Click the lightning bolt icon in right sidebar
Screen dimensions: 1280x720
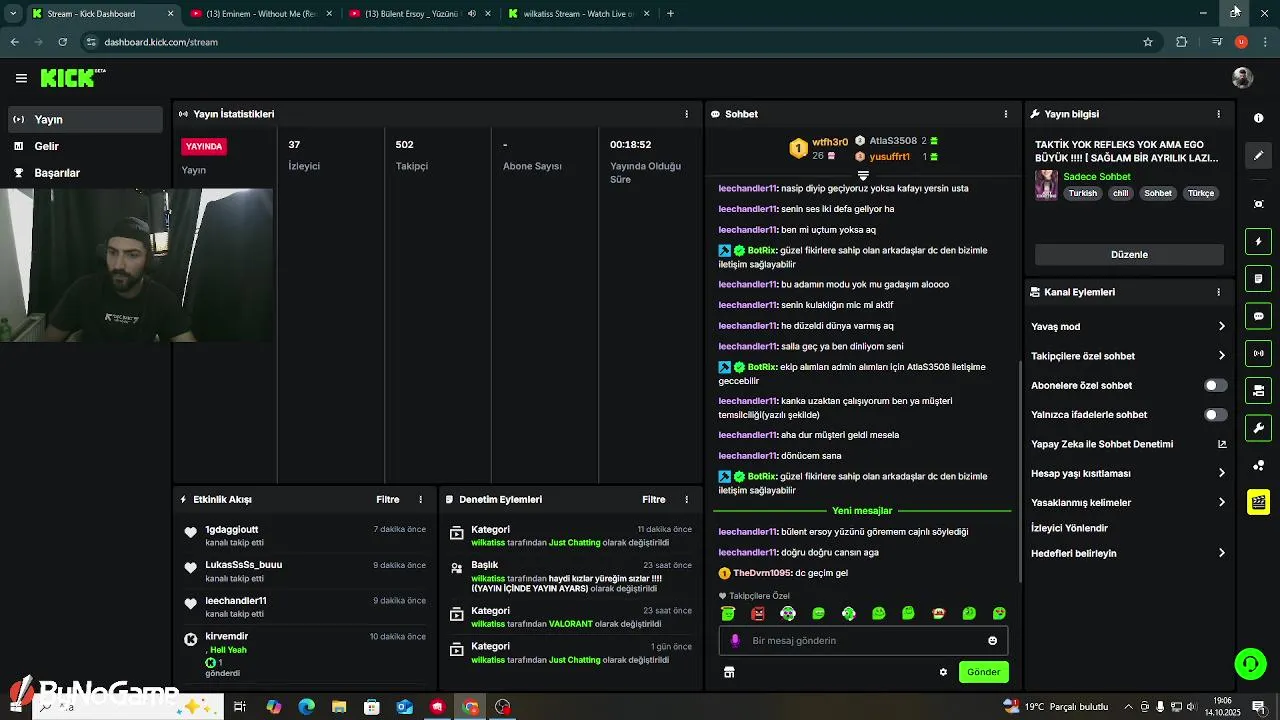coord(1258,241)
